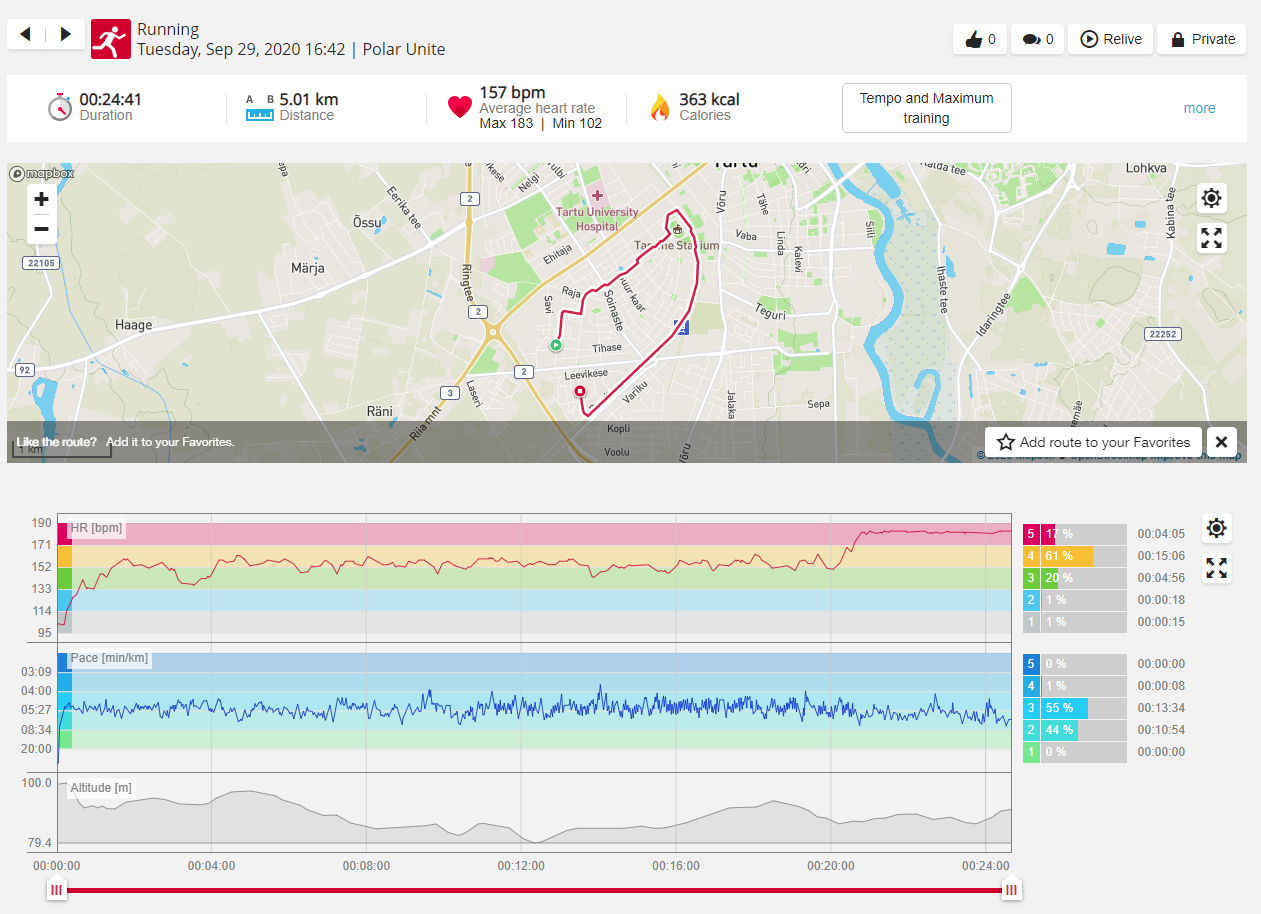Click the Altitude [m] graph label

[x=101, y=788]
